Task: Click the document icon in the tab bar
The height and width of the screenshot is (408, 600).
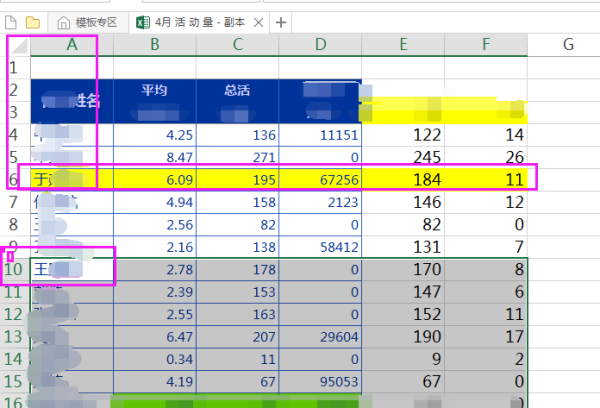Action: pyautogui.click(x=10, y=21)
